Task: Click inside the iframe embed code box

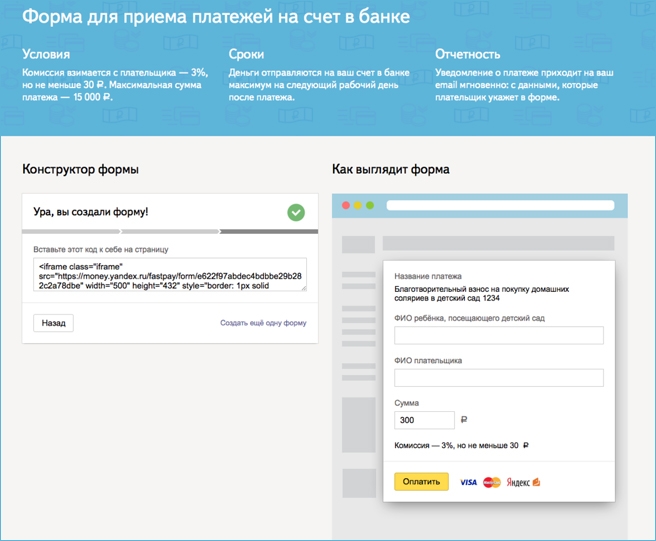Action: click(x=169, y=275)
